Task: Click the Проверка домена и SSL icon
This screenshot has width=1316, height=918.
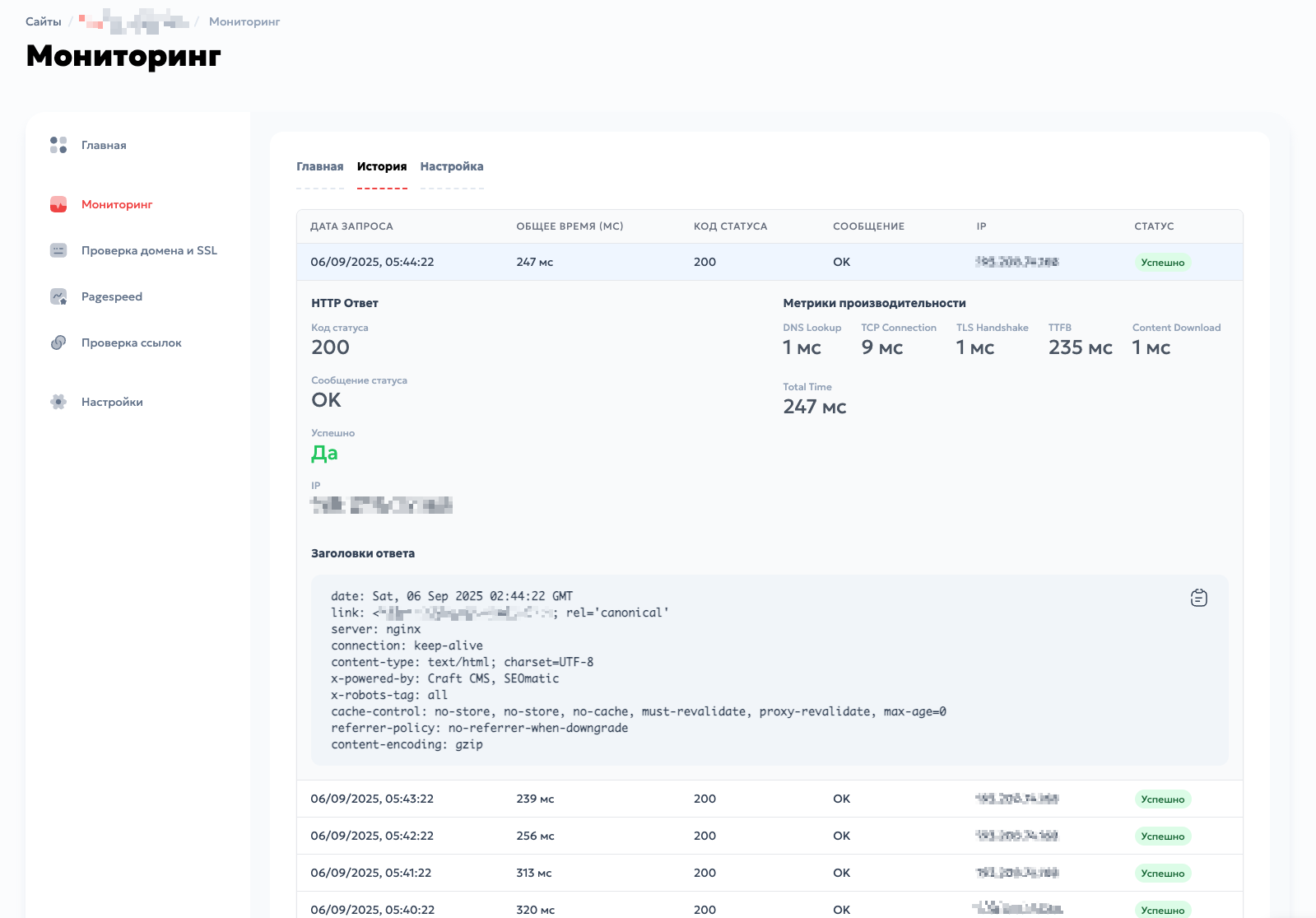Action: (x=58, y=250)
